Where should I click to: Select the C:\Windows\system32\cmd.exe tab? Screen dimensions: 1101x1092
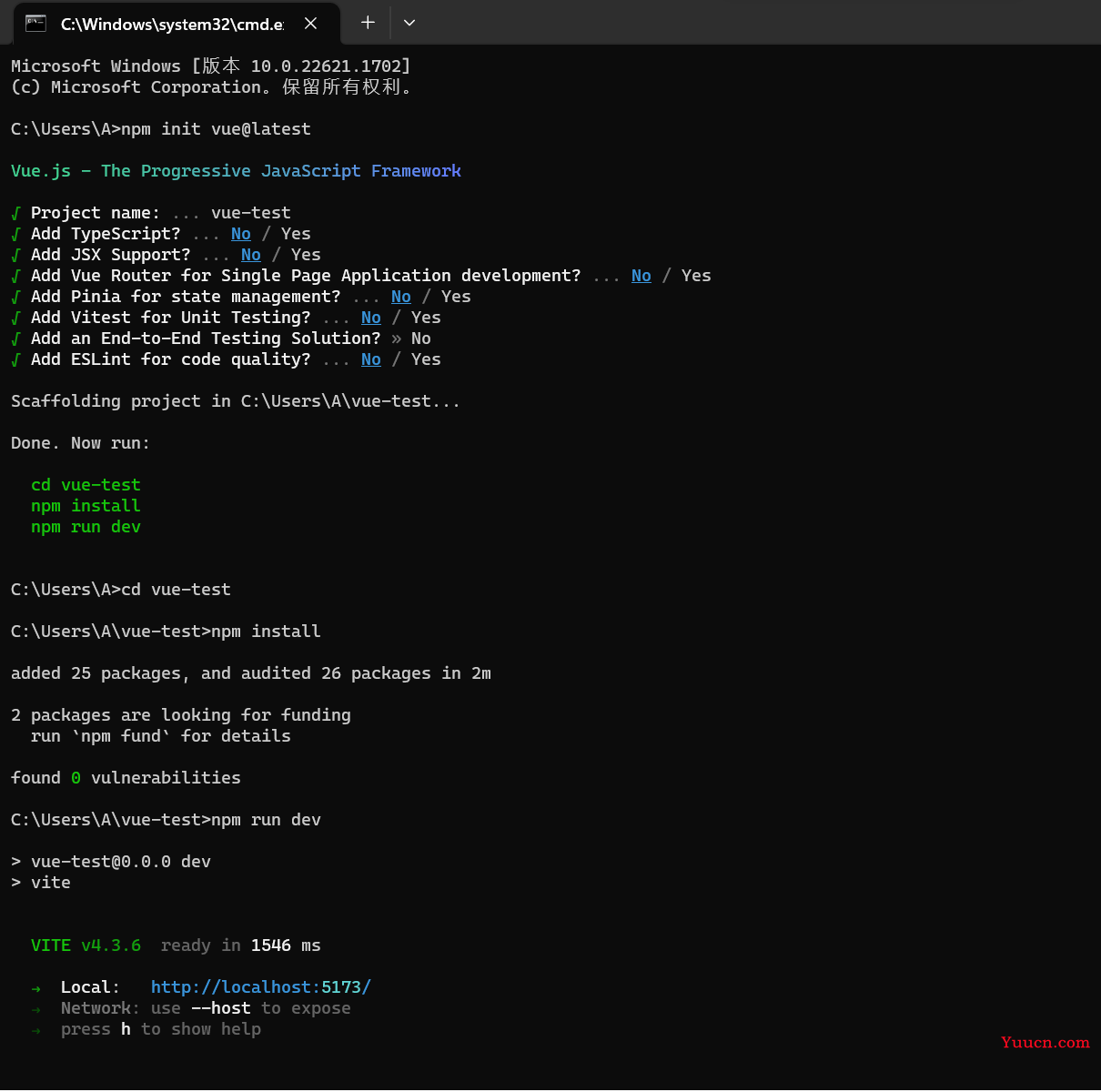[x=177, y=24]
